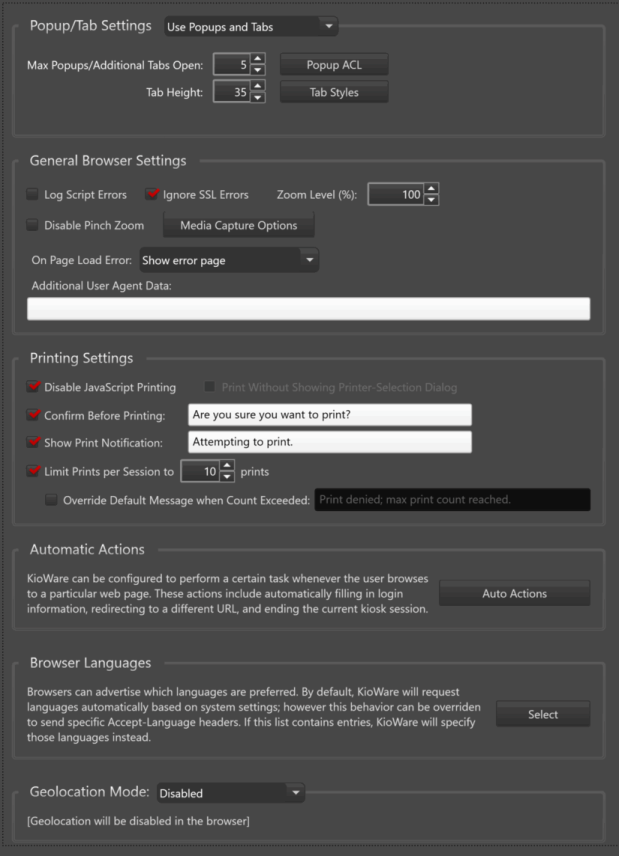This screenshot has height=856, width=619.
Task: Toggle Show Print Notification checkbox
Action: [33, 442]
